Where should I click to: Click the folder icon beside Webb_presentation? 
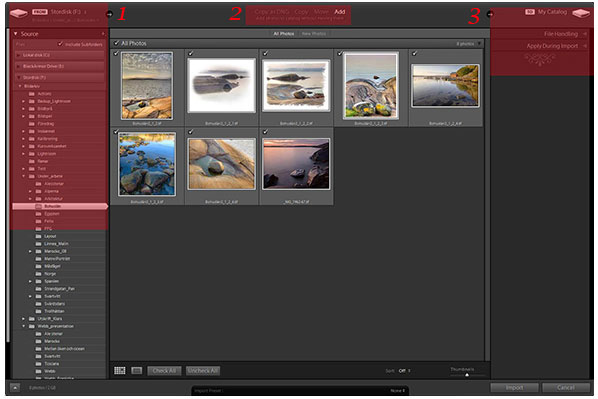point(32,327)
